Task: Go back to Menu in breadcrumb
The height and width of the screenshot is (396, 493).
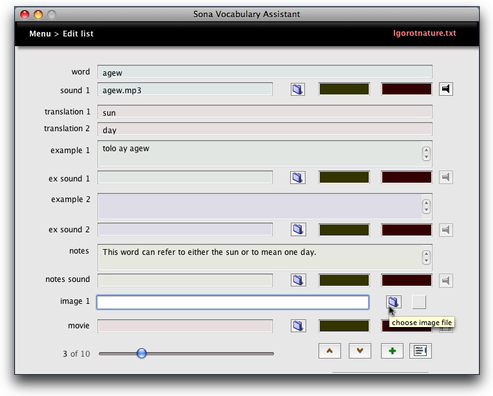Action: click(40, 34)
